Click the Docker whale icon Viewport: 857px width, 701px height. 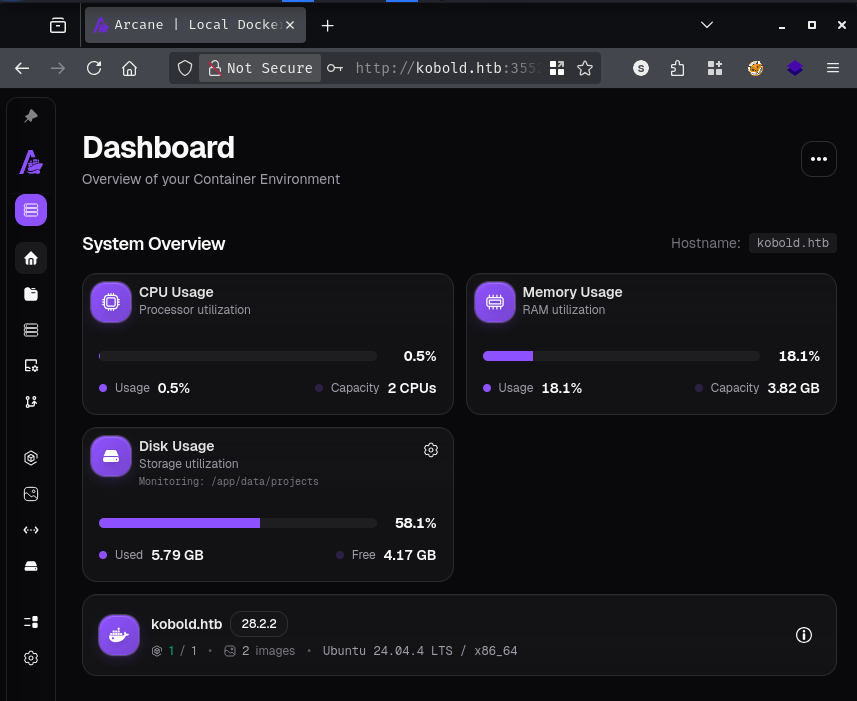pyautogui.click(x=119, y=635)
